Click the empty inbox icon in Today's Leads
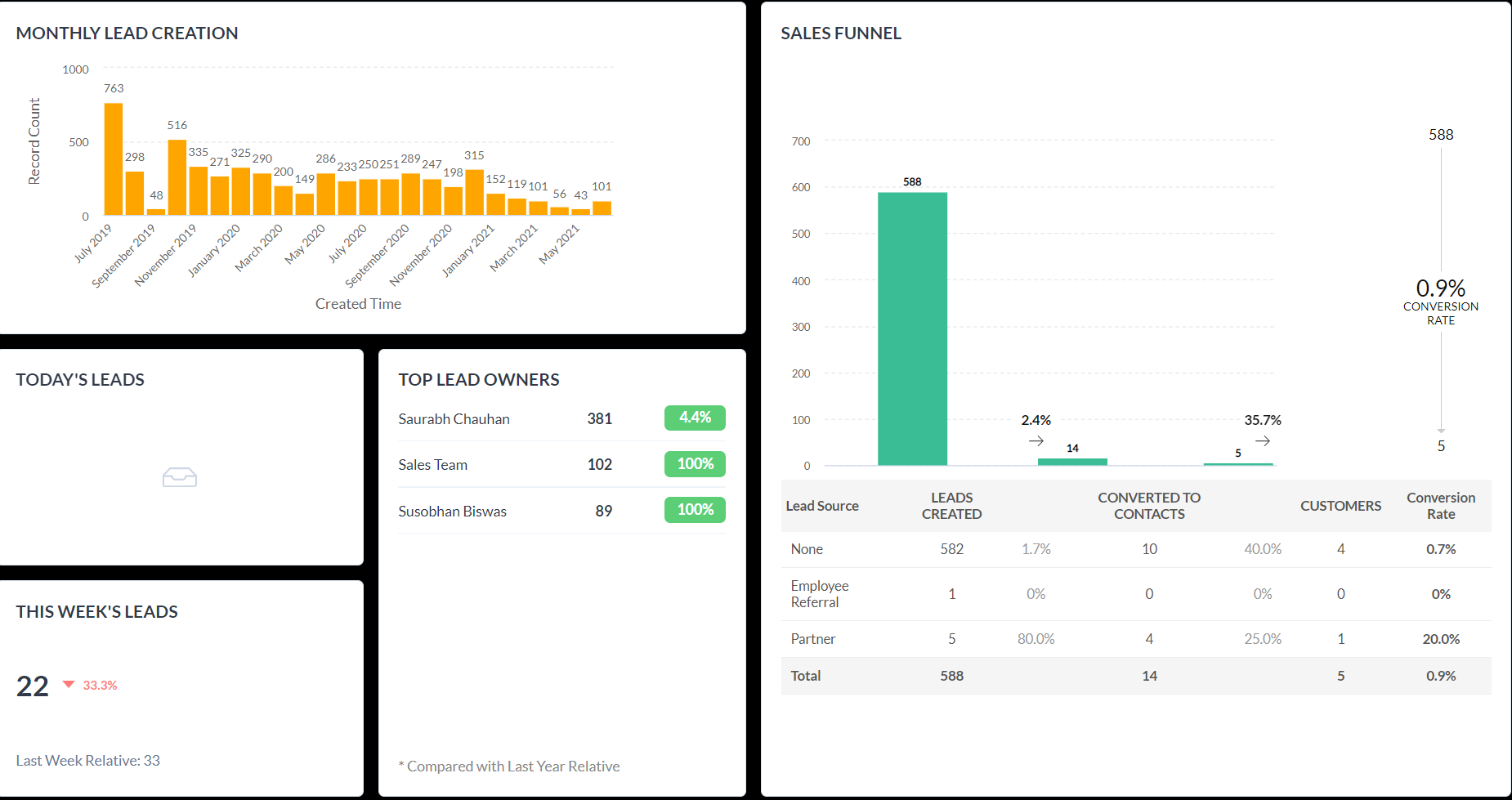 tap(179, 477)
